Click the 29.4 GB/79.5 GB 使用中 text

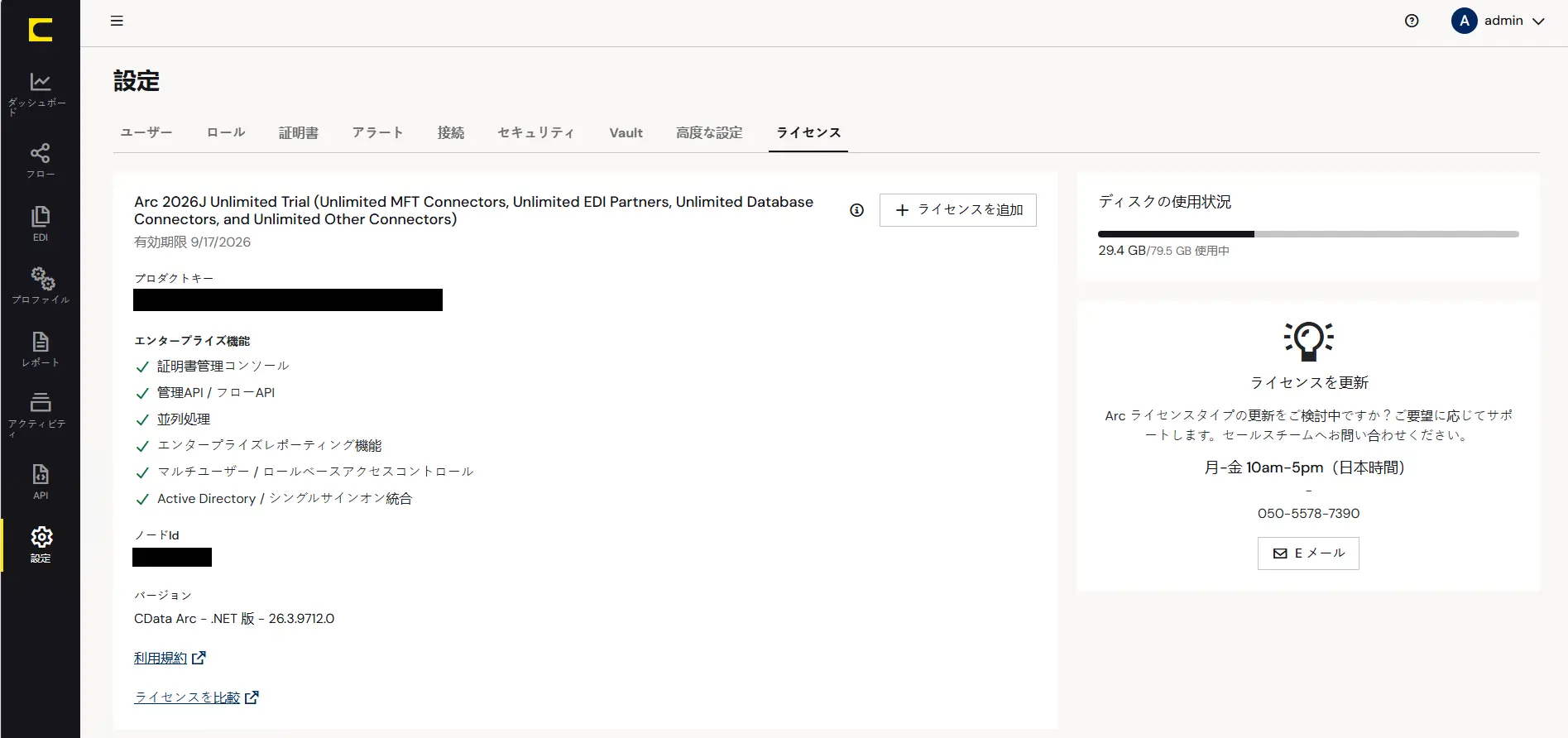point(1163,251)
